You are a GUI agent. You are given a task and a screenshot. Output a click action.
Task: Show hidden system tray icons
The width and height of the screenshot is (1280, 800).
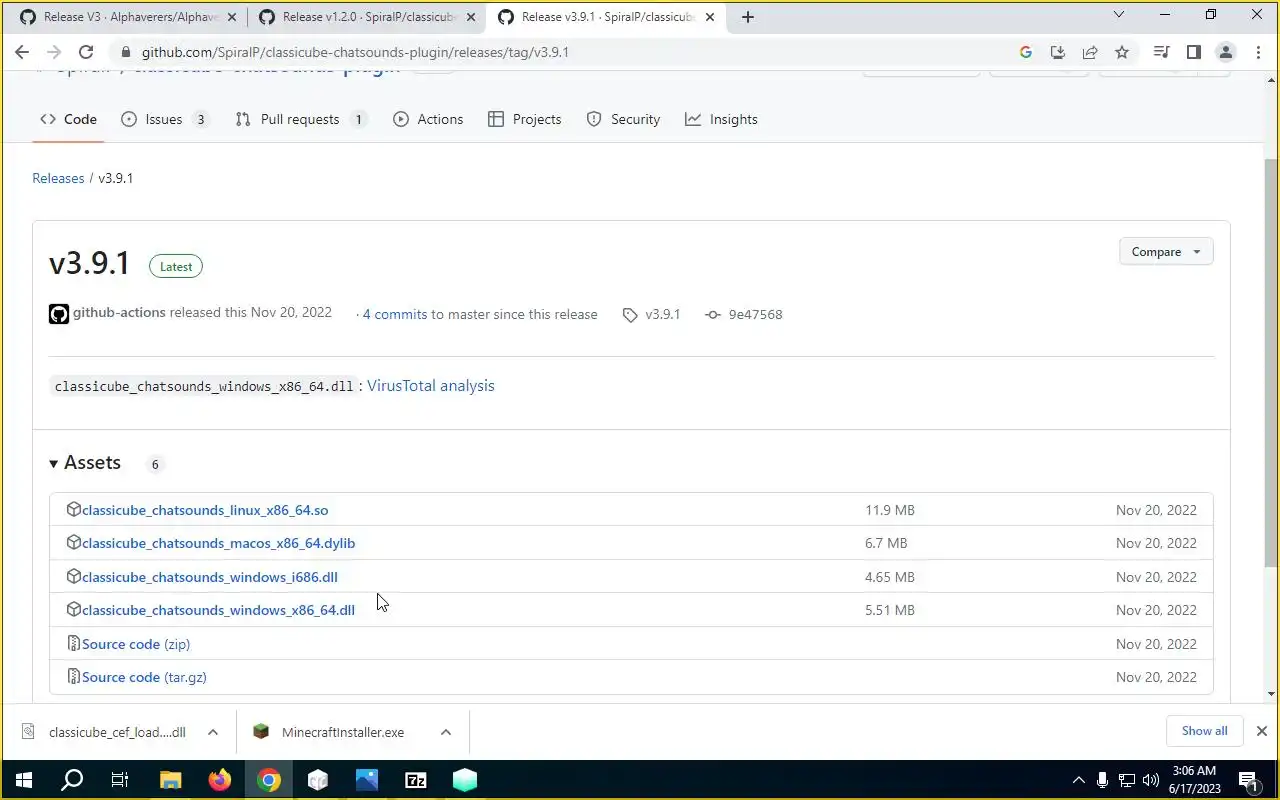tap(1078, 780)
